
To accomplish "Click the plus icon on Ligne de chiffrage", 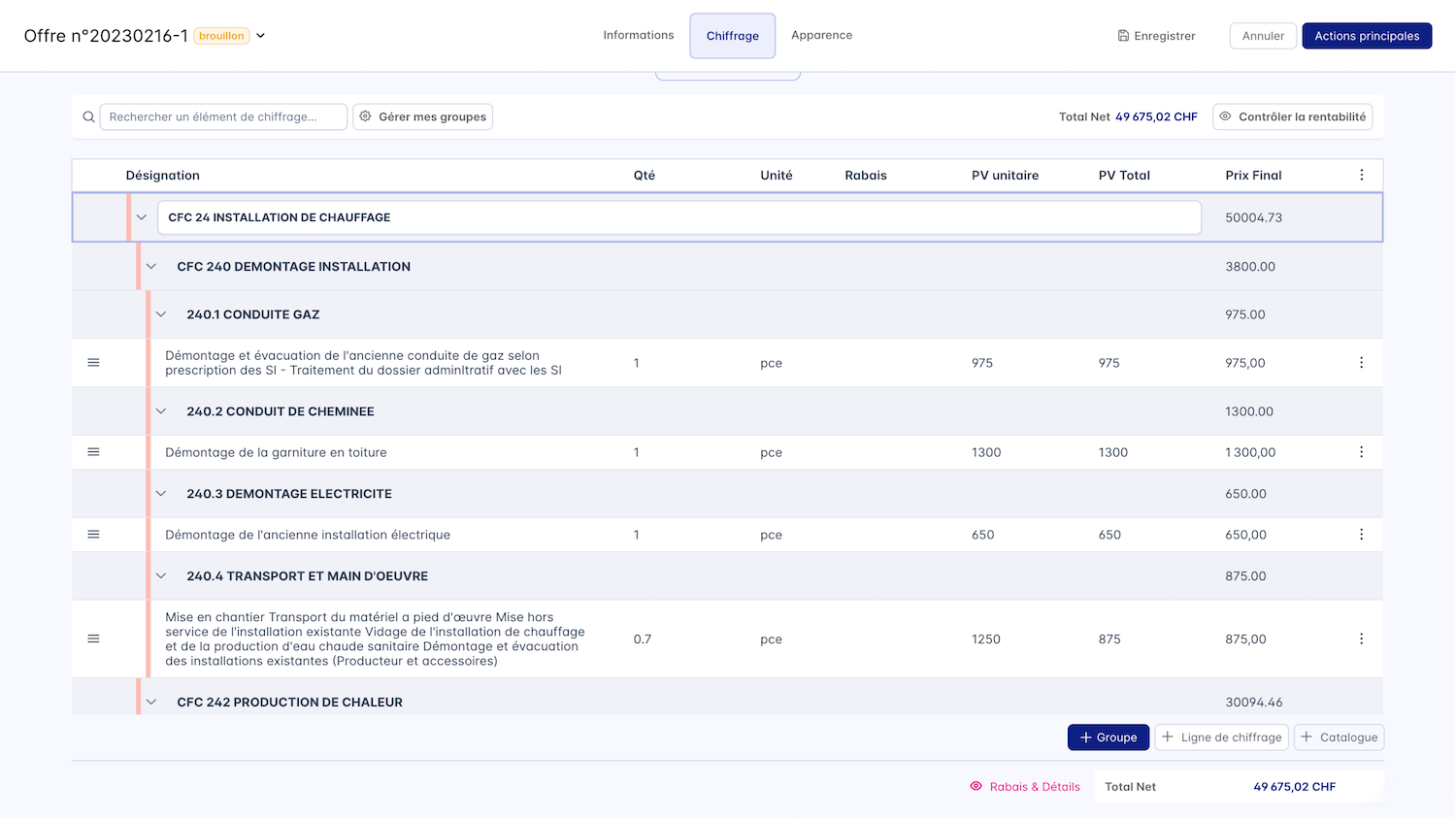I will (1168, 737).
